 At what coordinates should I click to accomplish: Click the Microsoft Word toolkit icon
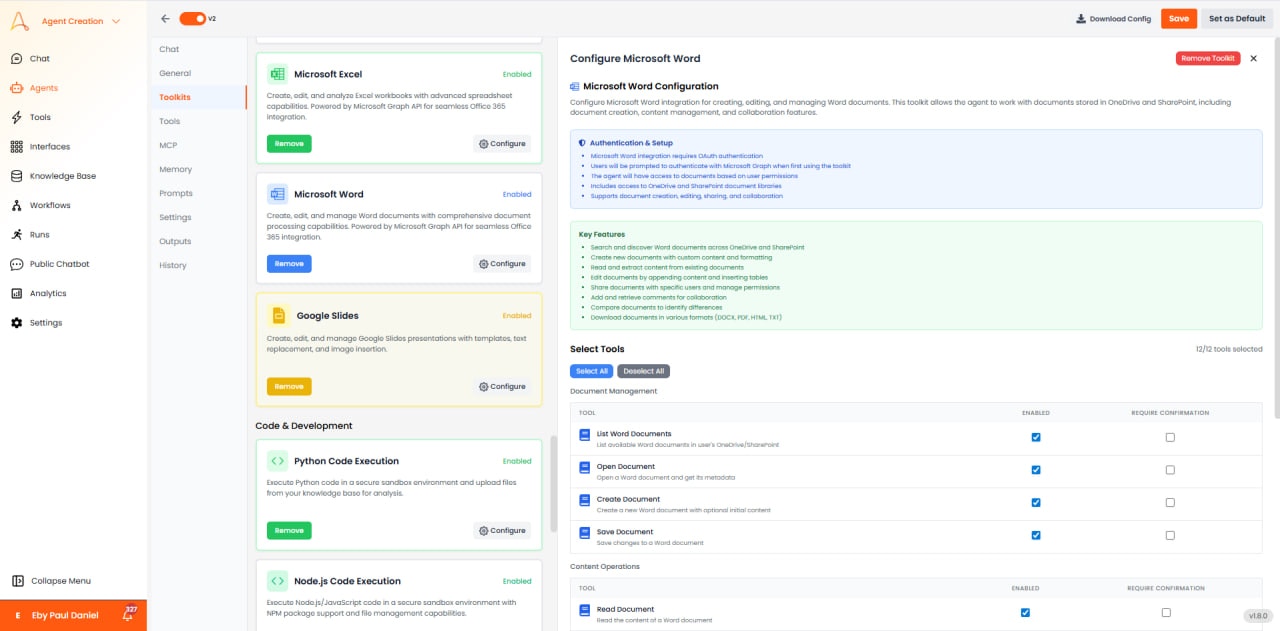click(x=277, y=194)
